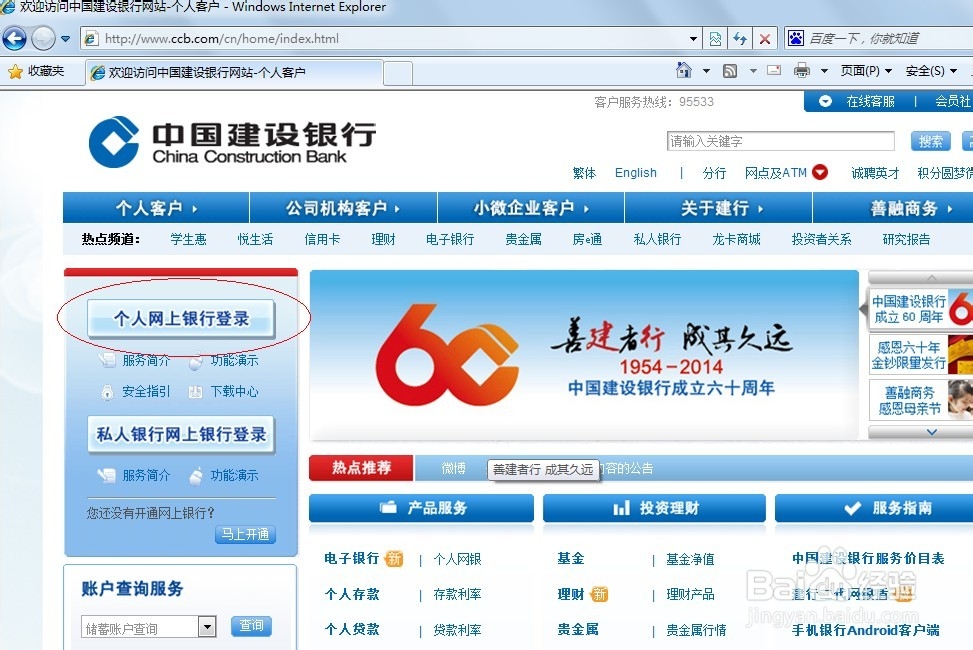Open the 页面(P) dropdown menu

click(x=861, y=71)
